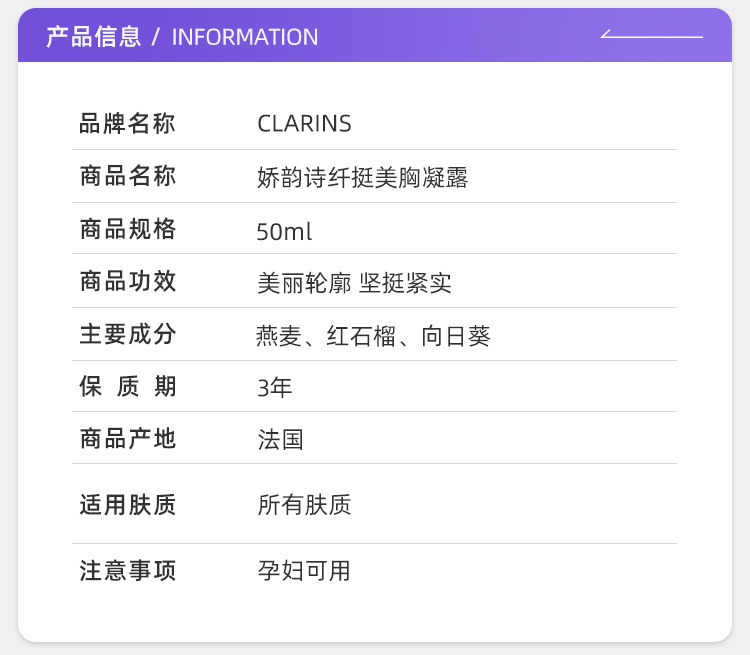This screenshot has width=750, height=655.
Task: Click the 主要成分 row label
Action: 127,335
